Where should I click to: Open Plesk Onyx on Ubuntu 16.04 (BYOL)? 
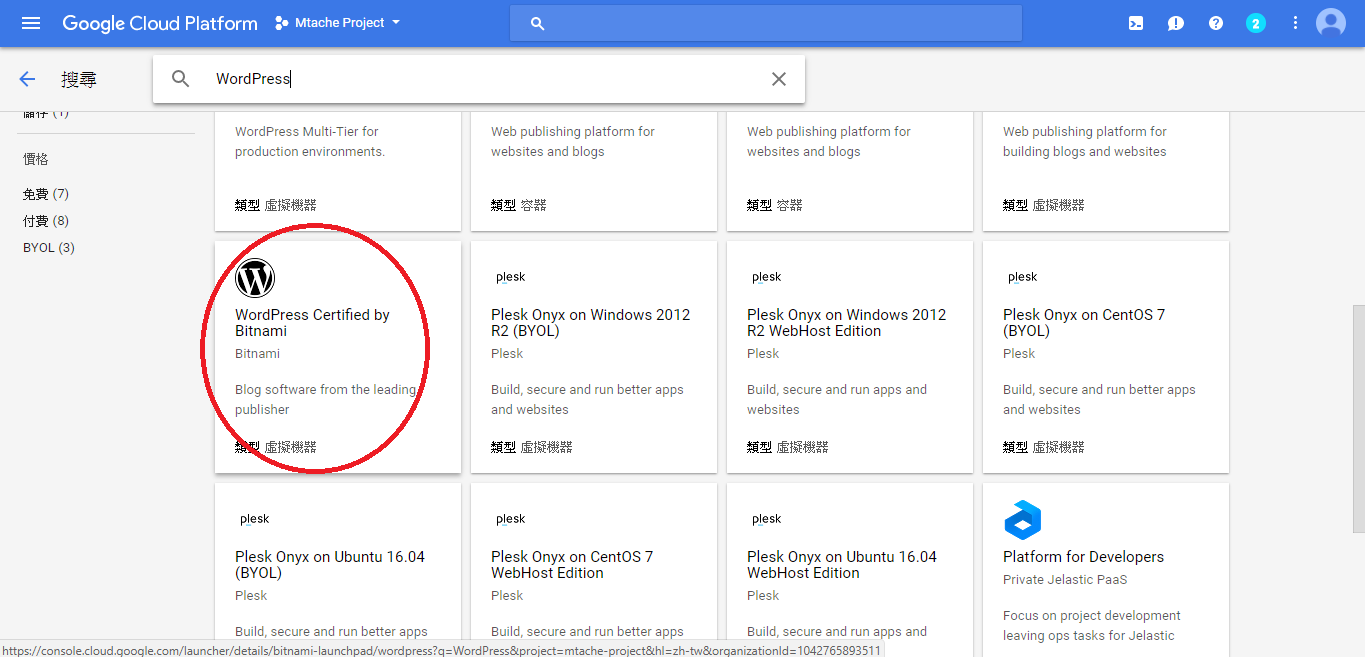click(330, 565)
